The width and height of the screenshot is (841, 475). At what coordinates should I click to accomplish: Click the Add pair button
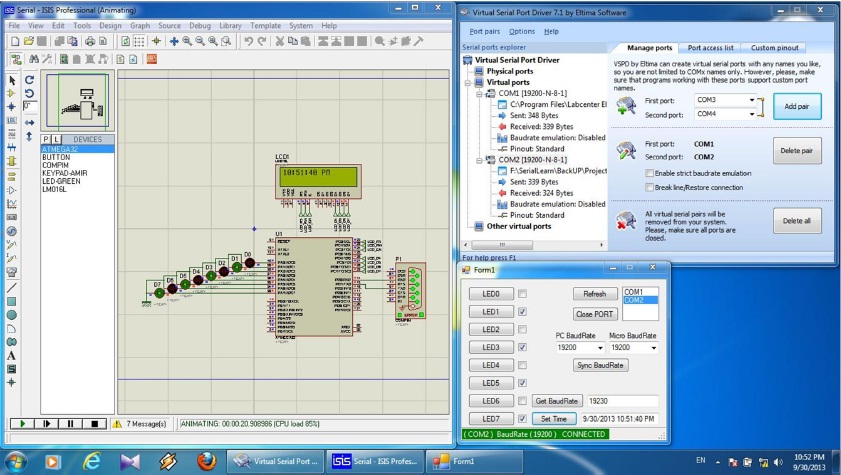pos(797,106)
